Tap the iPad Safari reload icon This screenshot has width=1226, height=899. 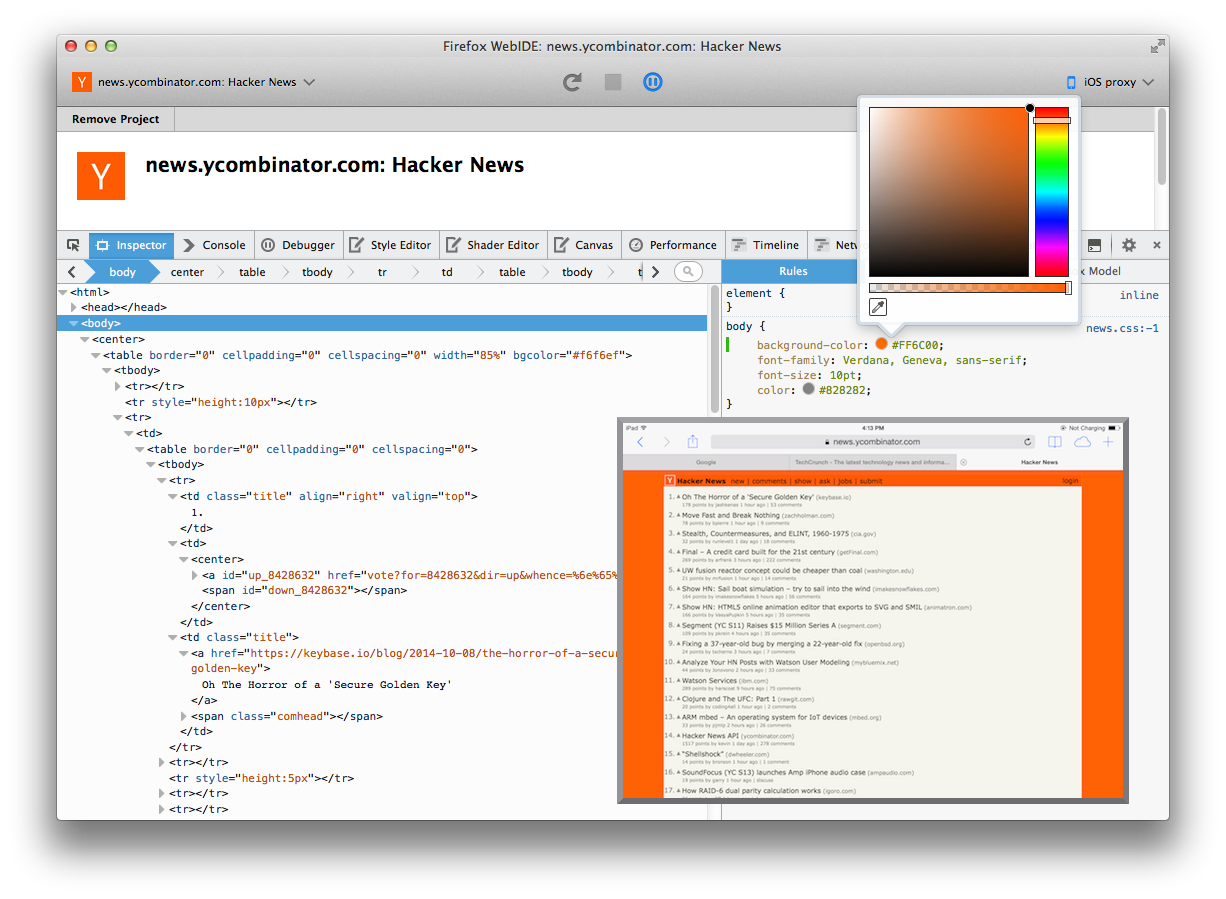(x=1027, y=441)
